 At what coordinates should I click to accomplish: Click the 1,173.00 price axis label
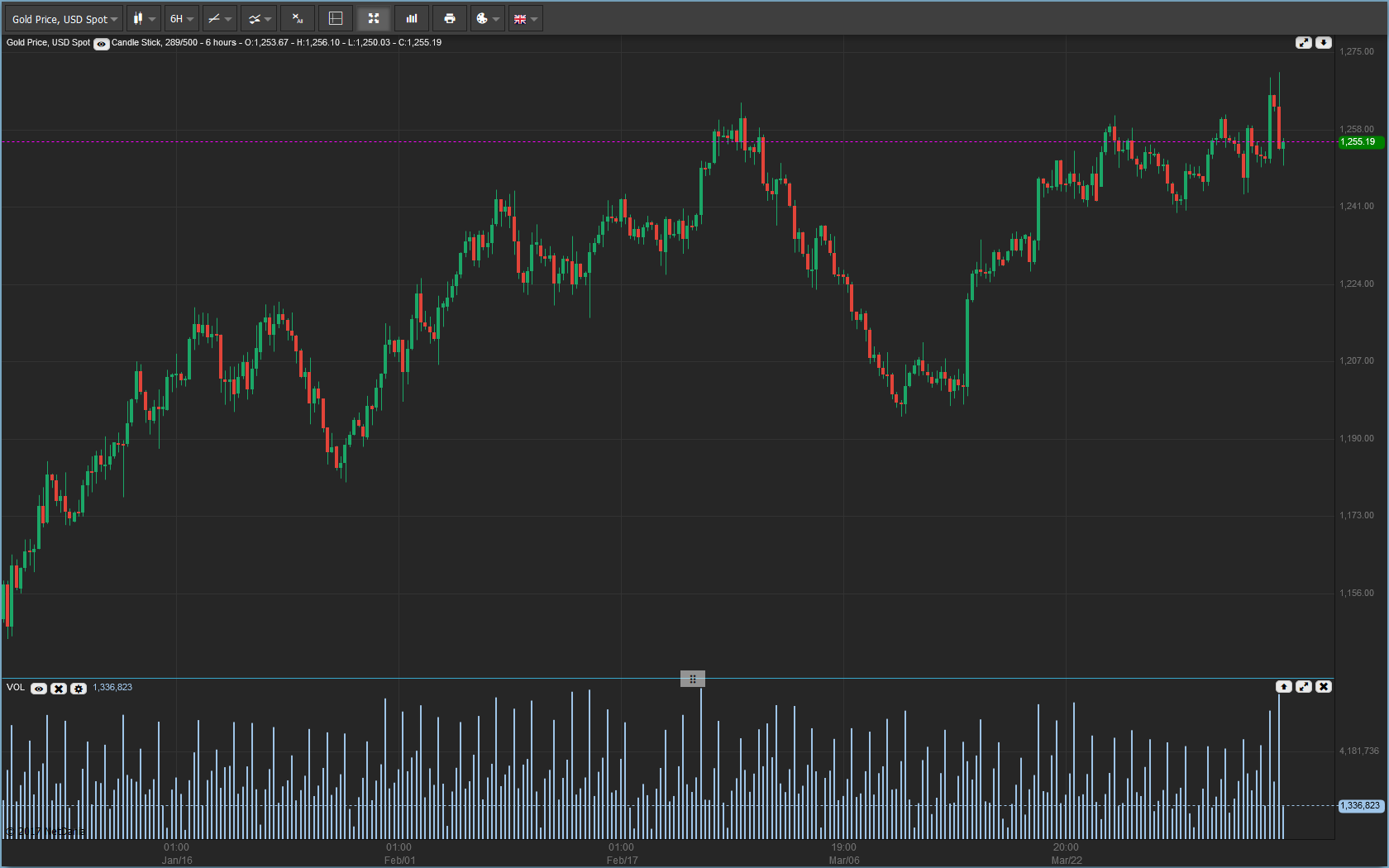tap(1357, 515)
